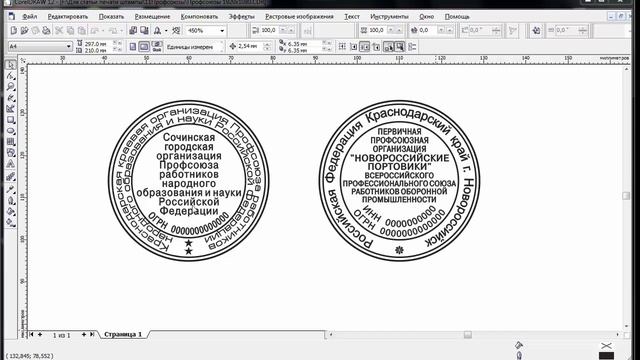Select the Shape tool
The image size is (640, 360).
pyautogui.click(x=11, y=76)
